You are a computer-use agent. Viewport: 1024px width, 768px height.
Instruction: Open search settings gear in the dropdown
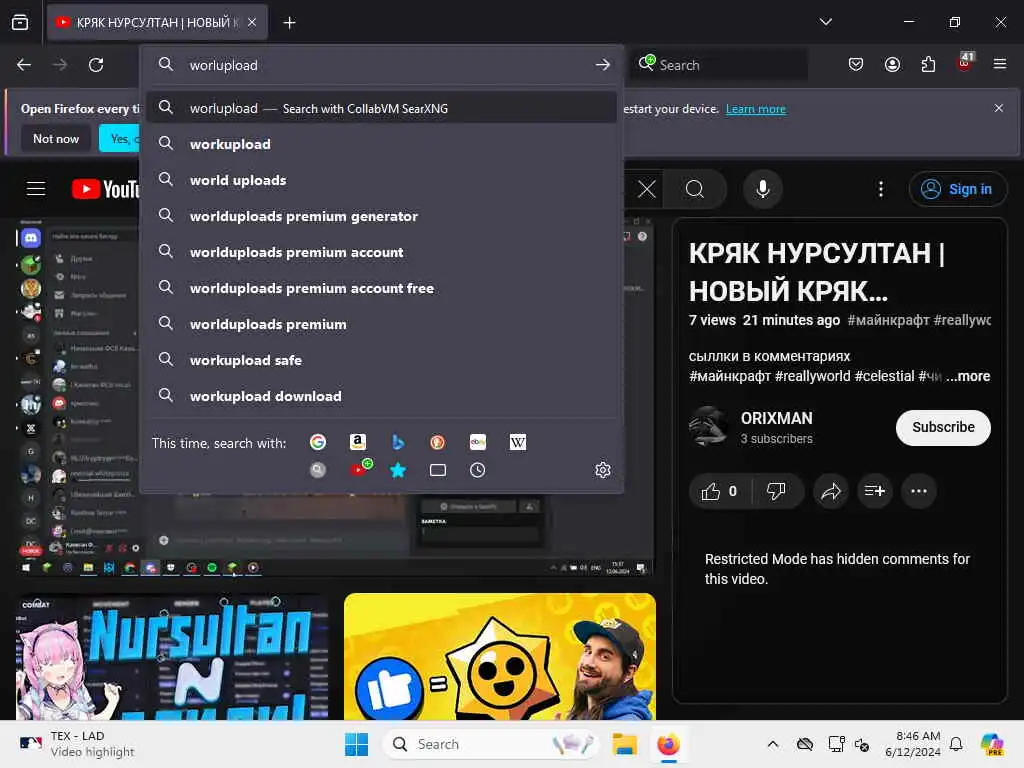click(603, 470)
